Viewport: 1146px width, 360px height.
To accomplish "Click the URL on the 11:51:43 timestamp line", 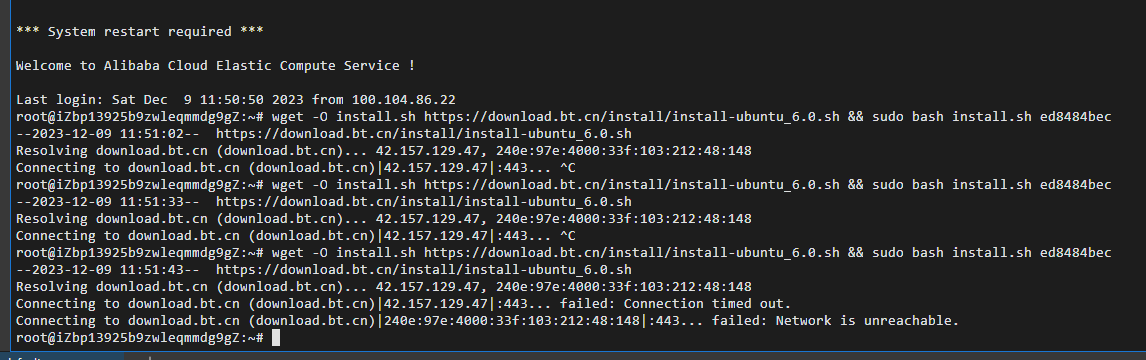I will (x=424, y=269).
